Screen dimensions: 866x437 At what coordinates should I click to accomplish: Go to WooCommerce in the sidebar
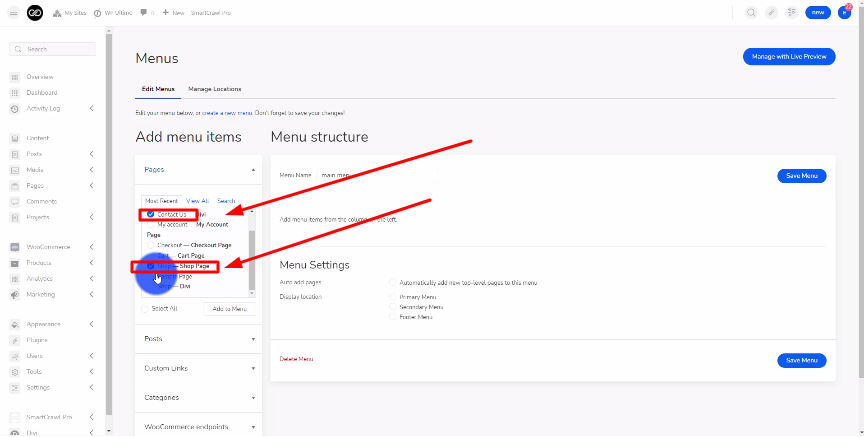click(x=47, y=247)
